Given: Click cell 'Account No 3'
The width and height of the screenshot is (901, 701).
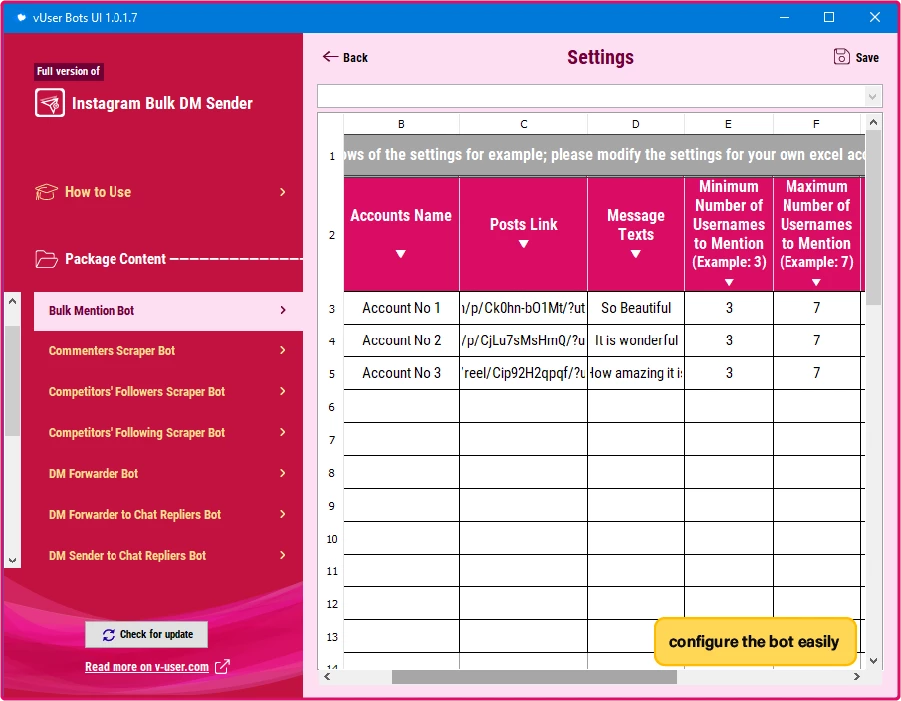Looking at the screenshot, I should (401, 373).
